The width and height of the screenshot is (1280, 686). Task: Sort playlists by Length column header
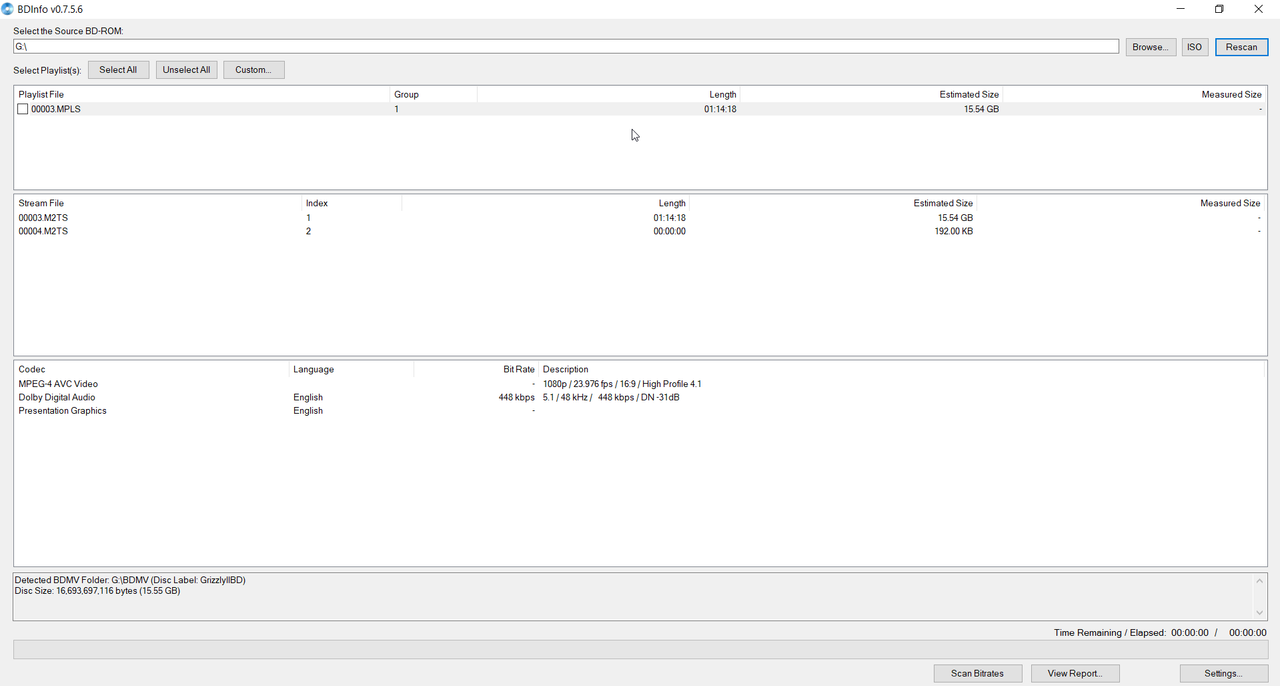(608, 94)
